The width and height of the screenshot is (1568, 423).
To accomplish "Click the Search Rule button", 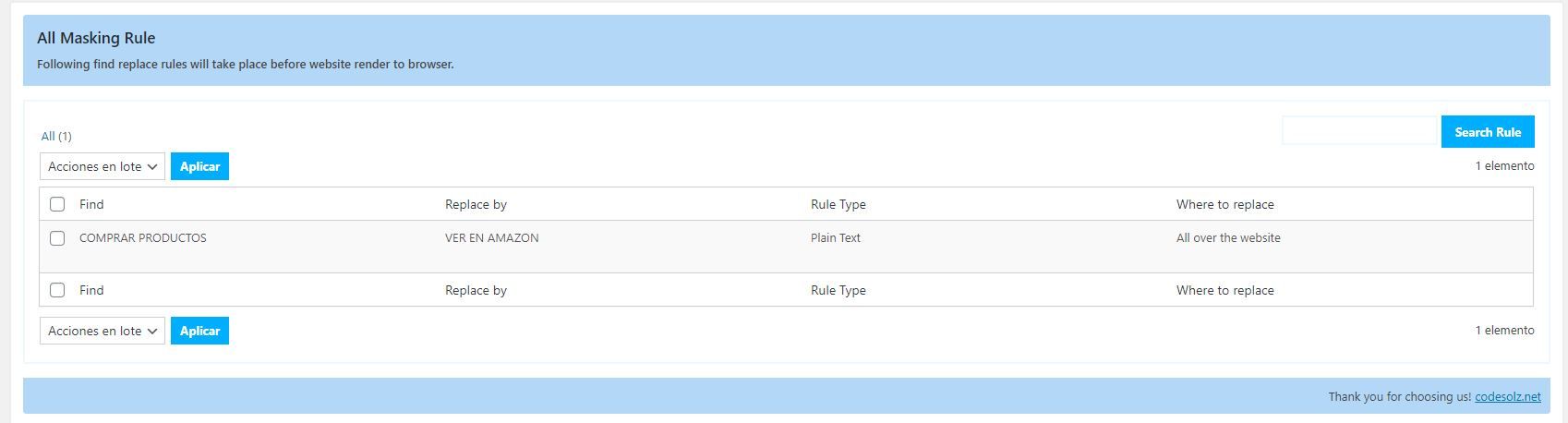I will point(1488,132).
